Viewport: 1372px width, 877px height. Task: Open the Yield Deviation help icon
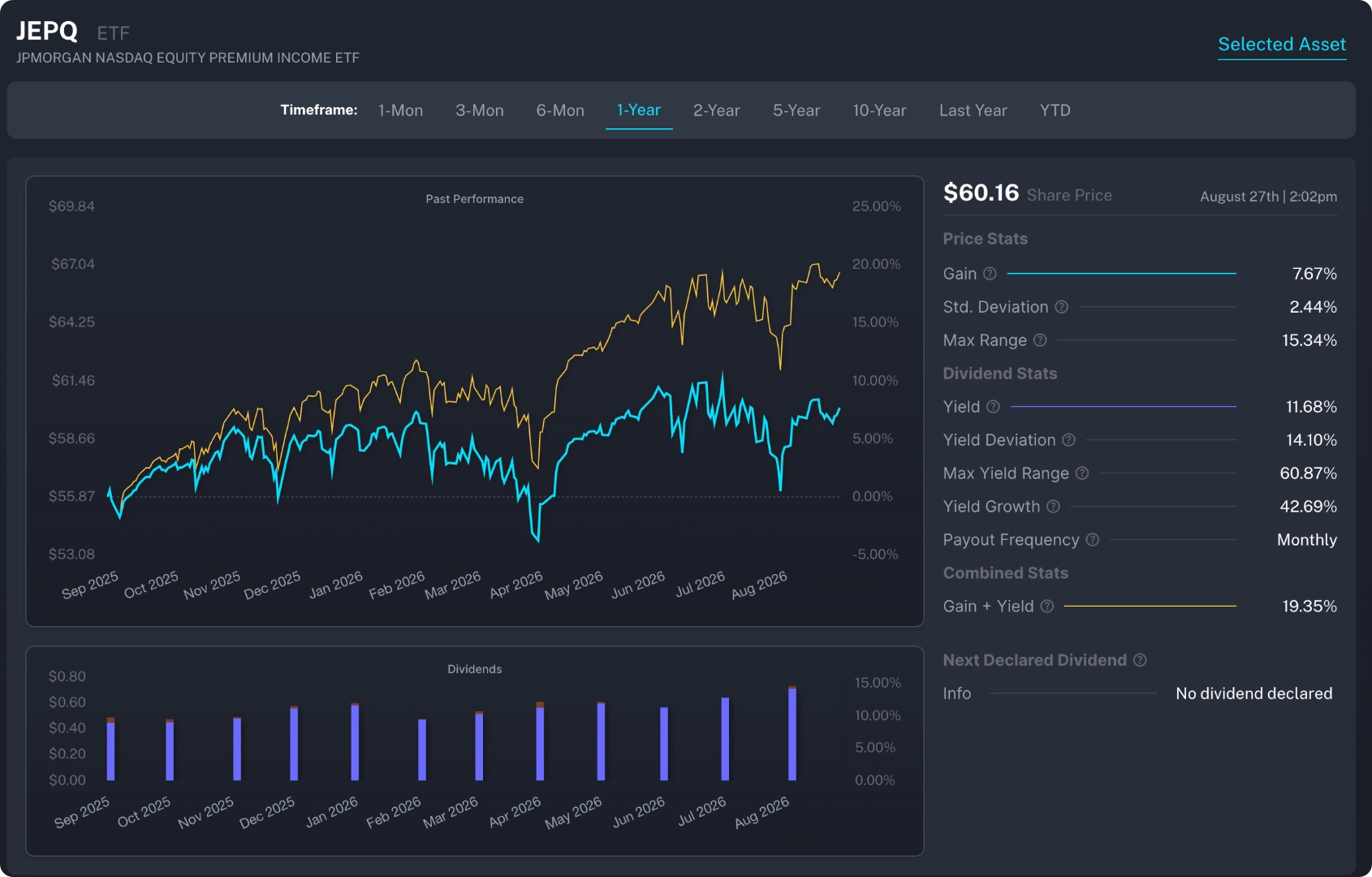click(1068, 440)
